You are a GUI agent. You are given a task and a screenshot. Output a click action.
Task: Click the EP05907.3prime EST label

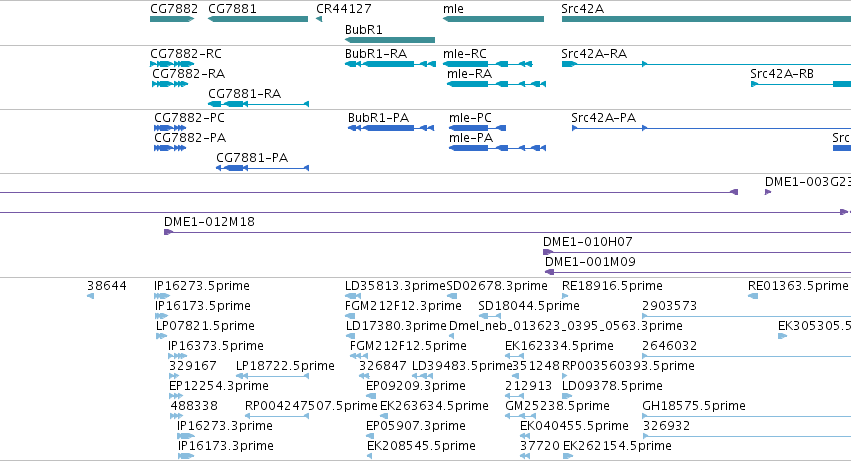(x=415, y=426)
